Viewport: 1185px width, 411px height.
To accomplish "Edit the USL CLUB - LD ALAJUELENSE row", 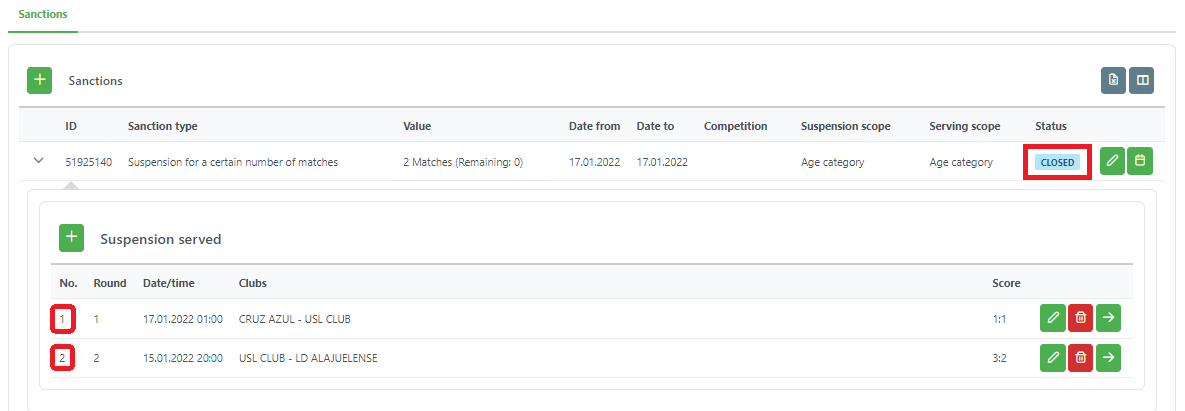I will pos(1052,357).
